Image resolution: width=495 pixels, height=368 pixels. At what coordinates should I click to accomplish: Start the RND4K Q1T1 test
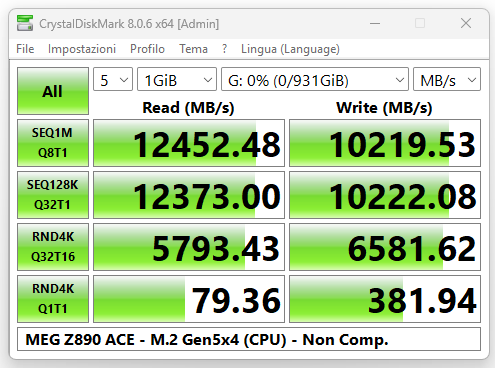click(x=53, y=299)
